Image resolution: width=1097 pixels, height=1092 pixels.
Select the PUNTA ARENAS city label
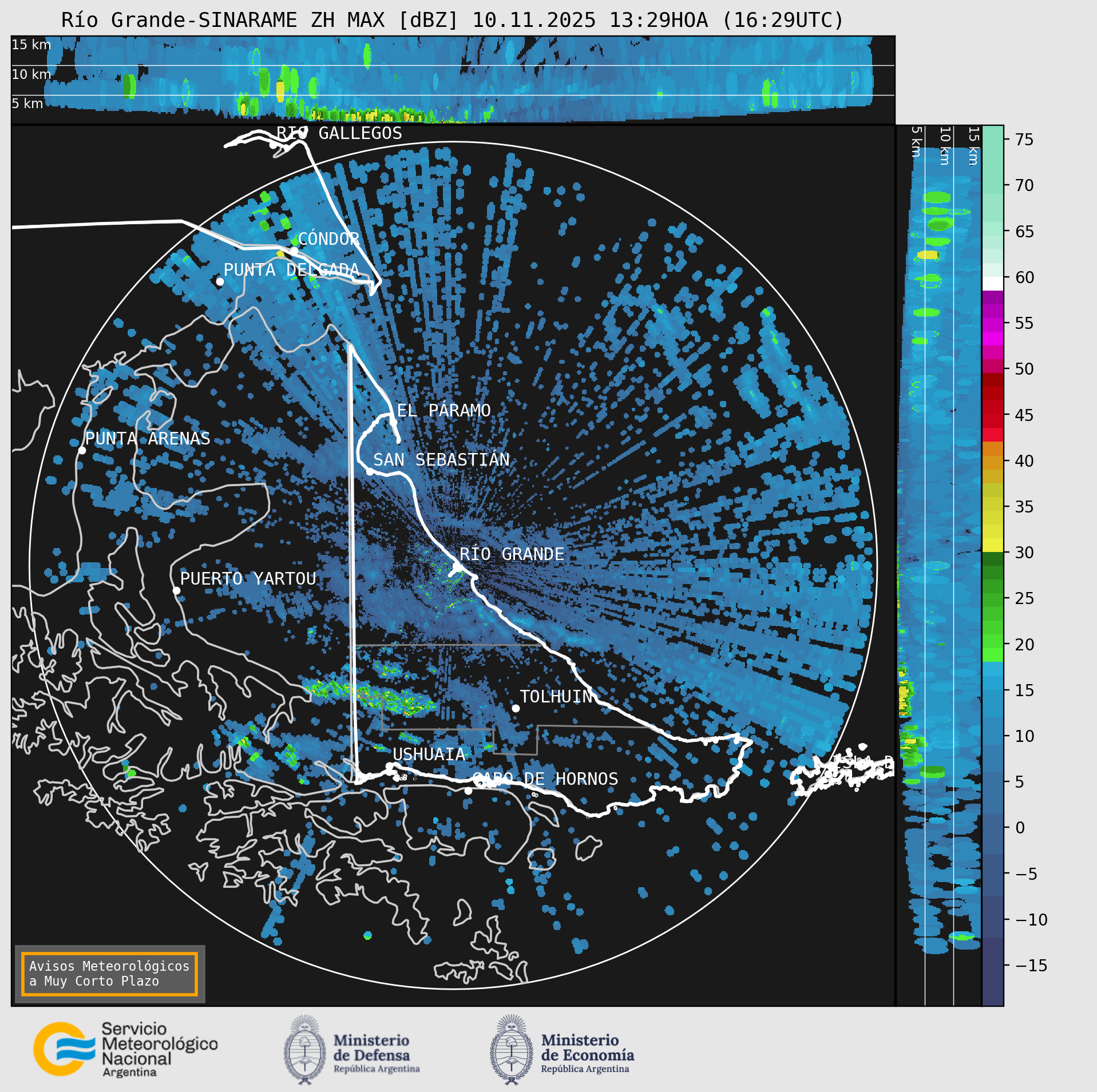(x=148, y=439)
